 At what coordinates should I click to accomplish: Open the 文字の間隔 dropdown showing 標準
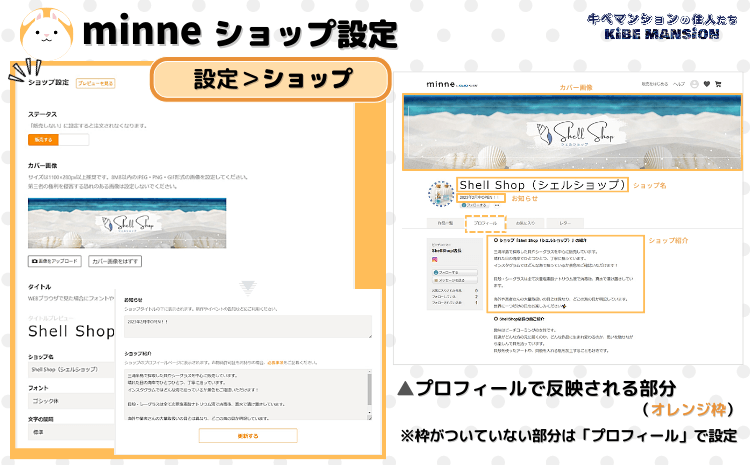(x=72, y=432)
